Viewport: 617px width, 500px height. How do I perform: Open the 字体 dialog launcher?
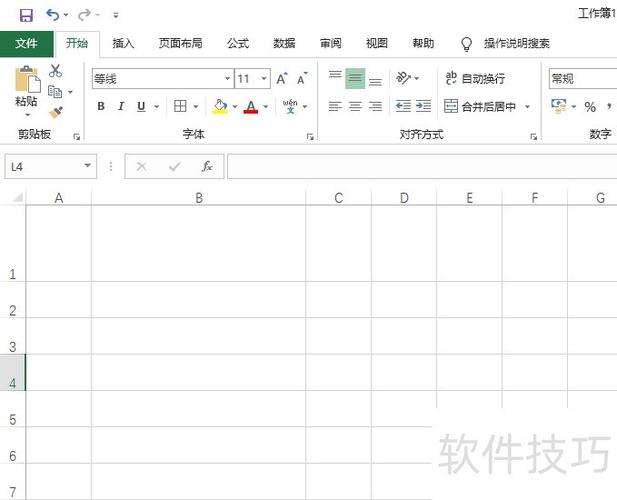pos(310,137)
